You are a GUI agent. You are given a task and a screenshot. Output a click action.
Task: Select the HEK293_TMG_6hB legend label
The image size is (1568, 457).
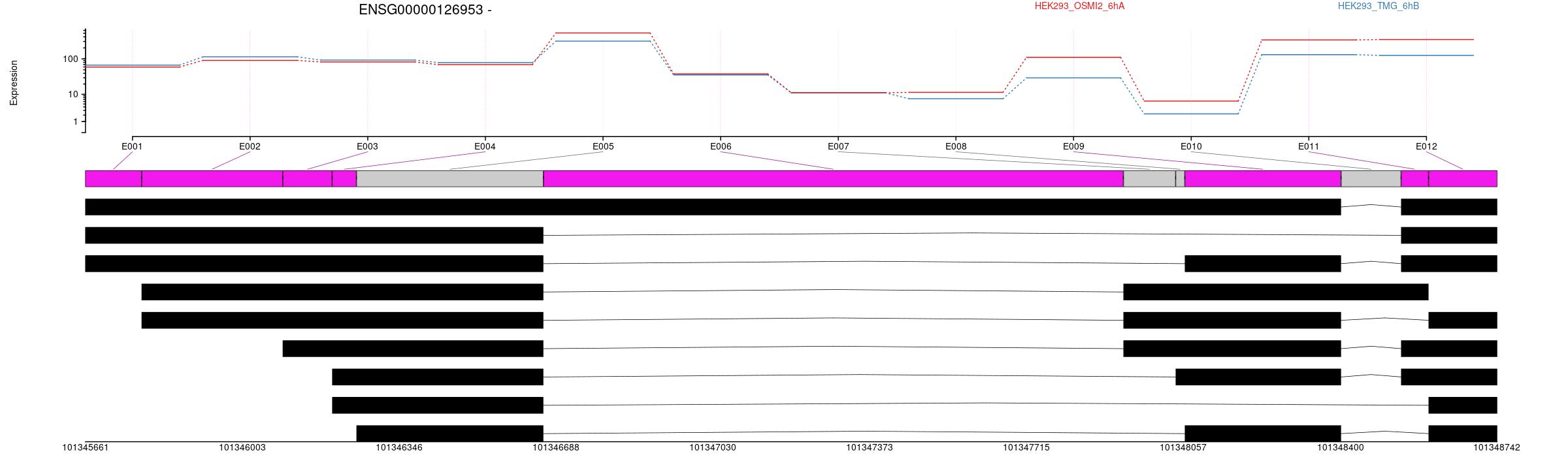point(1379,6)
